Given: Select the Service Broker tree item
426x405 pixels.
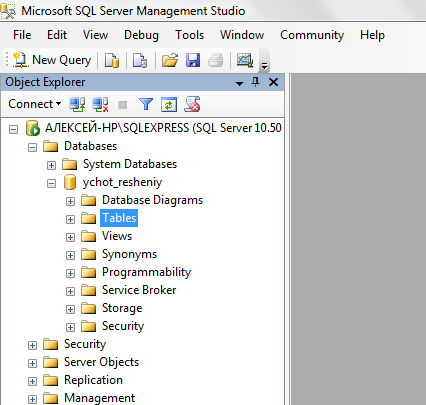Looking at the screenshot, I should coord(139,290).
